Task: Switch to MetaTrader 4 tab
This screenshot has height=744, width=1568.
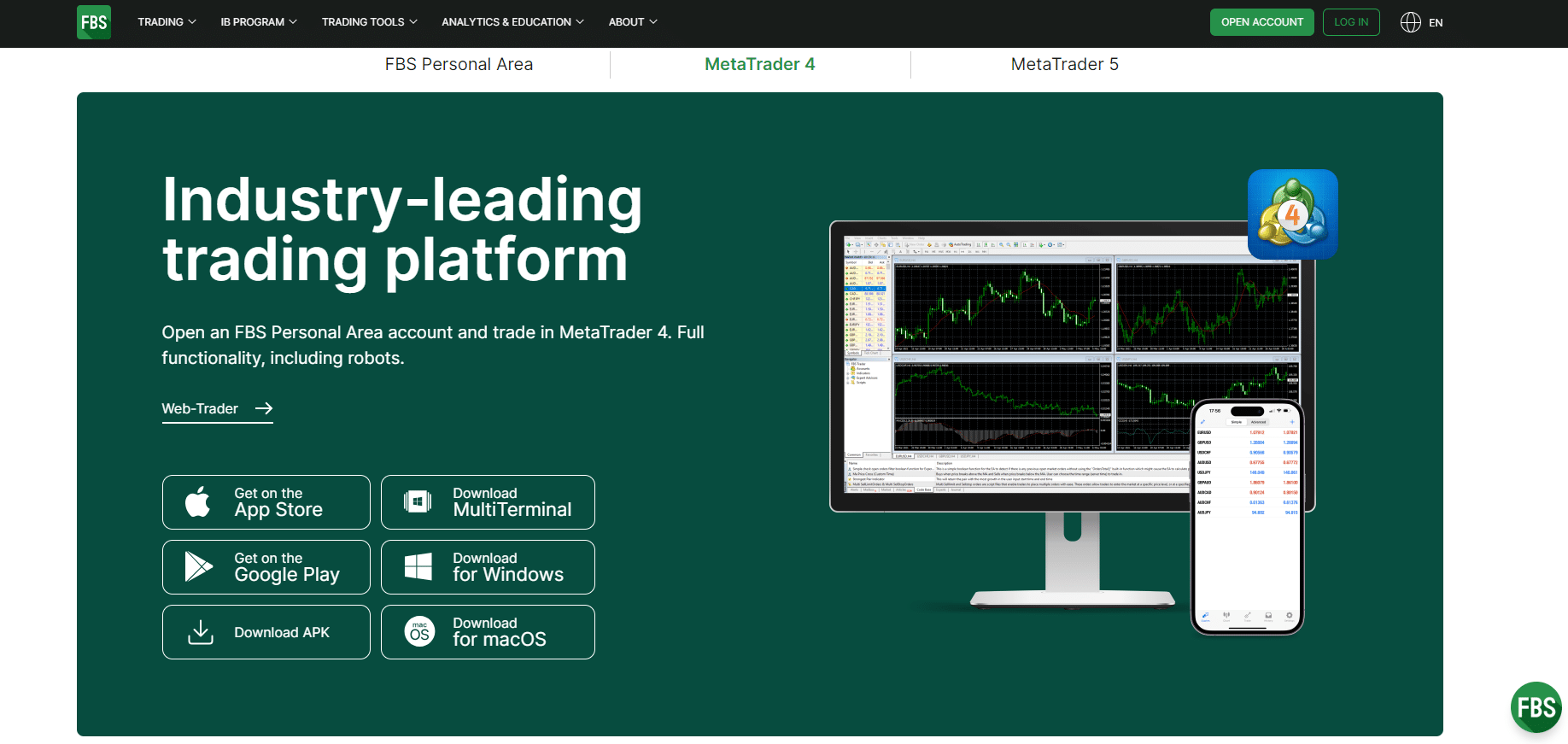Action: coord(760,64)
